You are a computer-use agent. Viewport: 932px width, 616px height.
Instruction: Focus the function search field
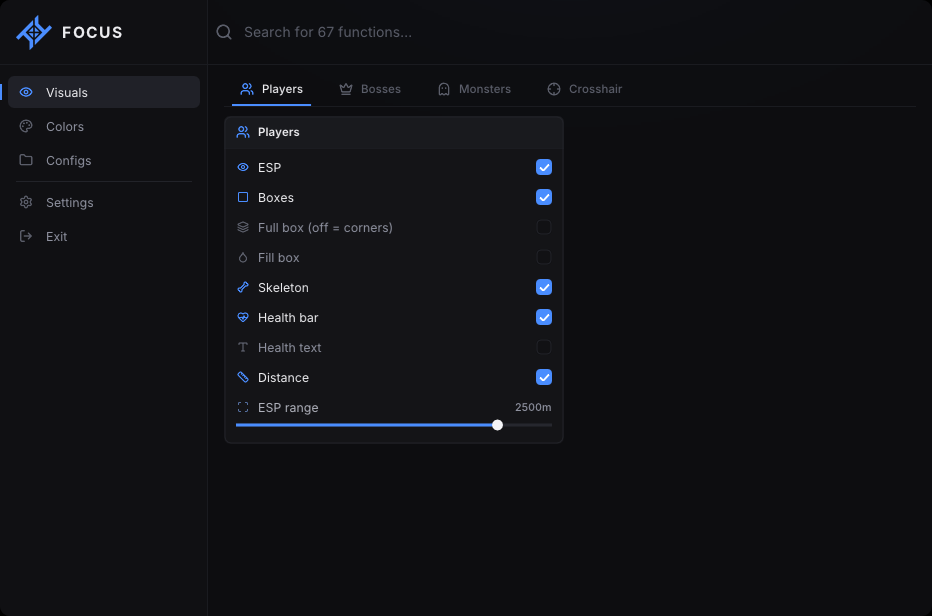pyautogui.click(x=569, y=32)
